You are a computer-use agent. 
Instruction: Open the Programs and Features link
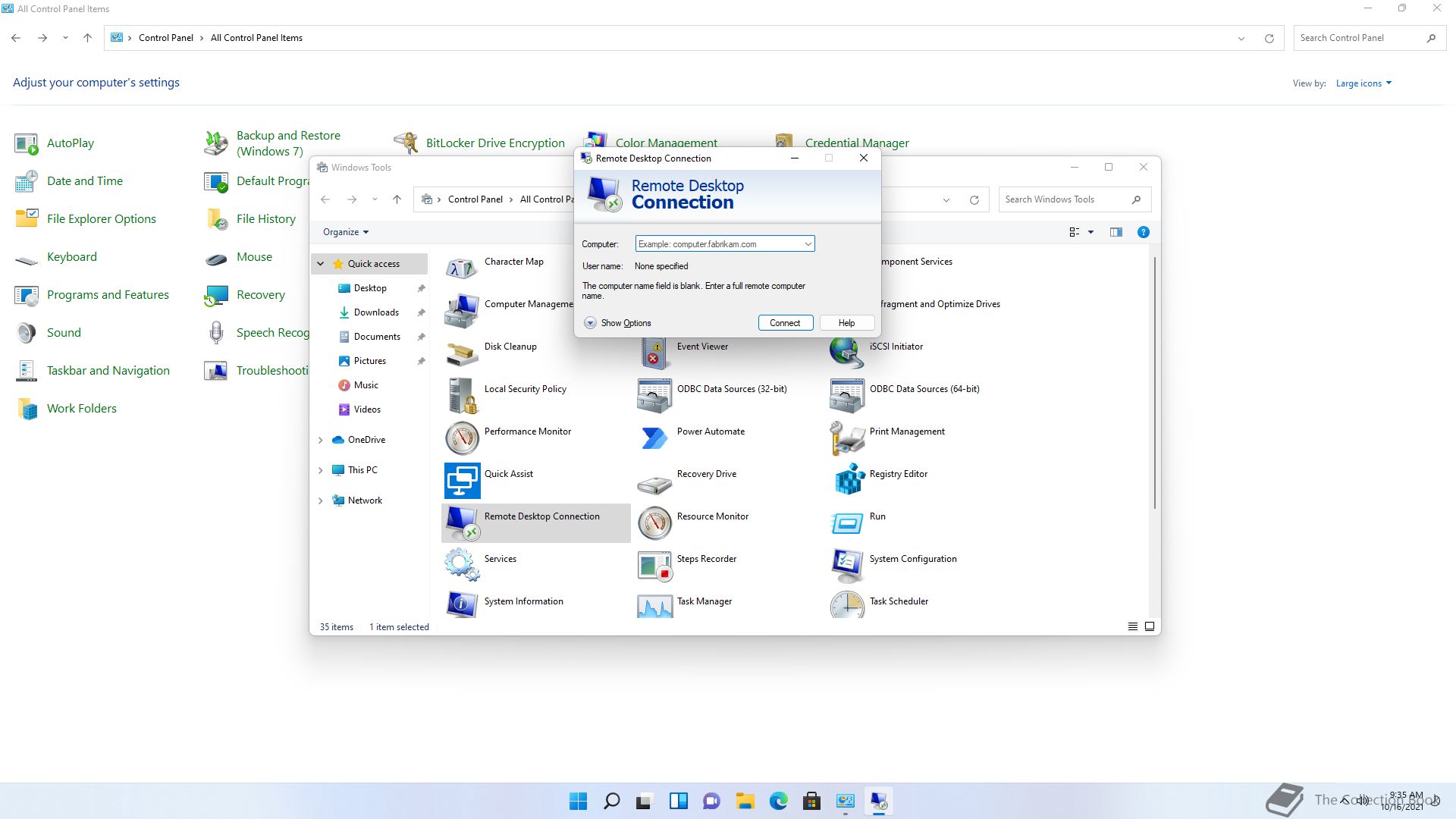click(x=108, y=294)
